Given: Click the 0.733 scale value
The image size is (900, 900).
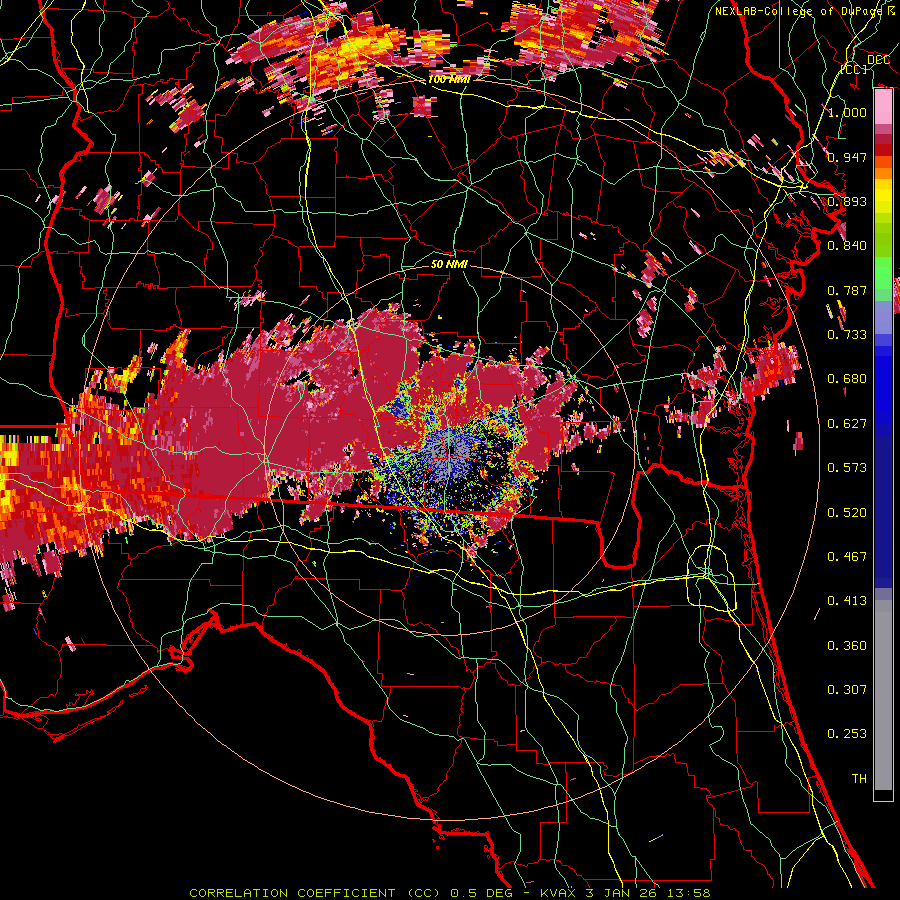Looking at the screenshot, I should point(847,335).
